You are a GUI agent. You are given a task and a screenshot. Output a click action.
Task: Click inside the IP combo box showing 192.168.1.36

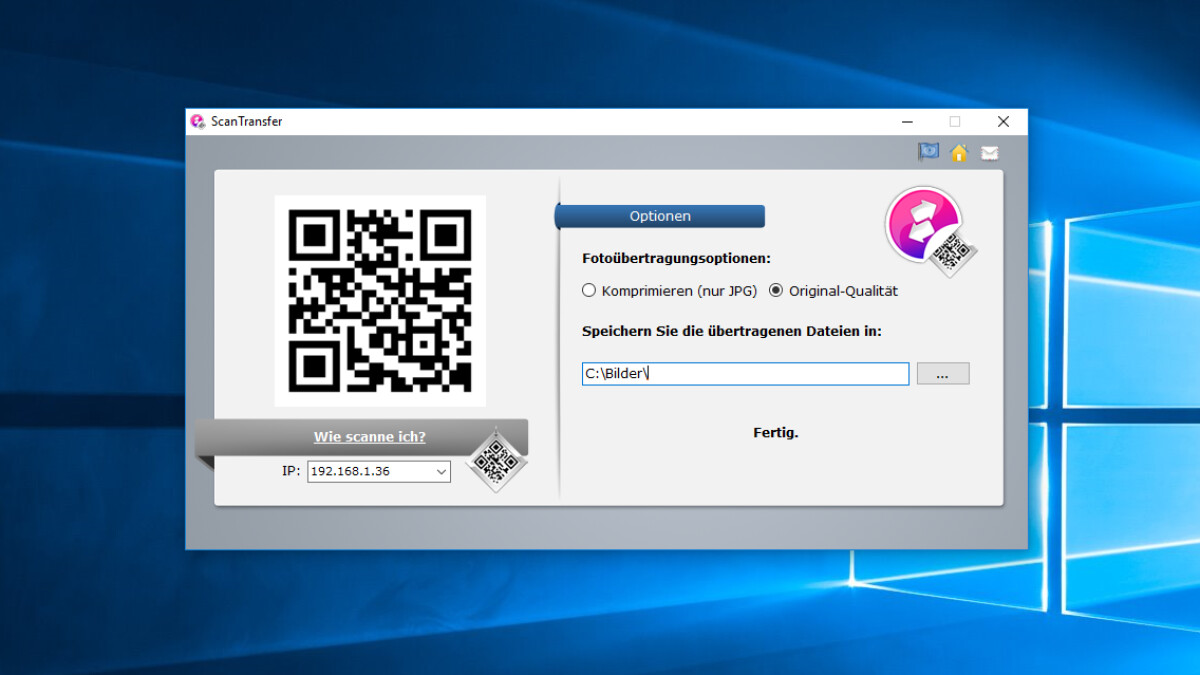[370, 471]
